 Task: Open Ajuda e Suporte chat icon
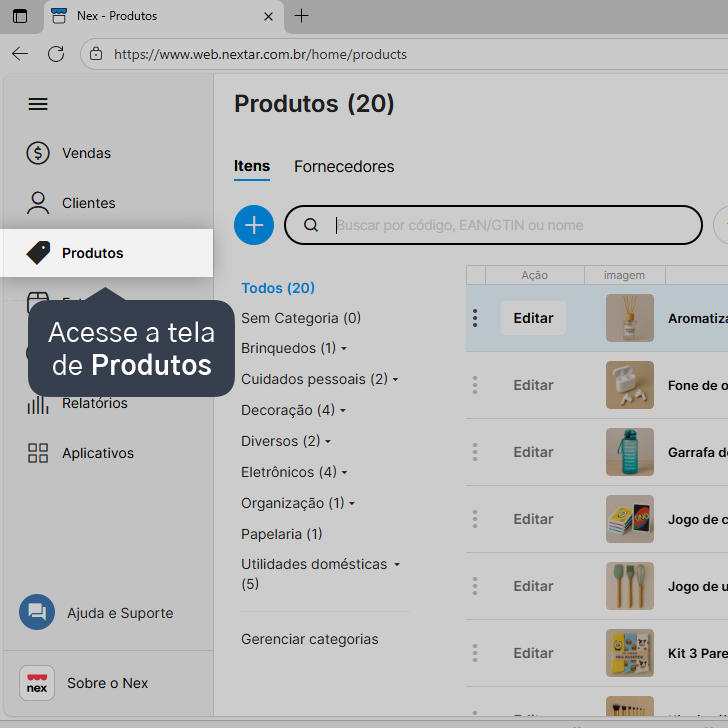pos(37,612)
